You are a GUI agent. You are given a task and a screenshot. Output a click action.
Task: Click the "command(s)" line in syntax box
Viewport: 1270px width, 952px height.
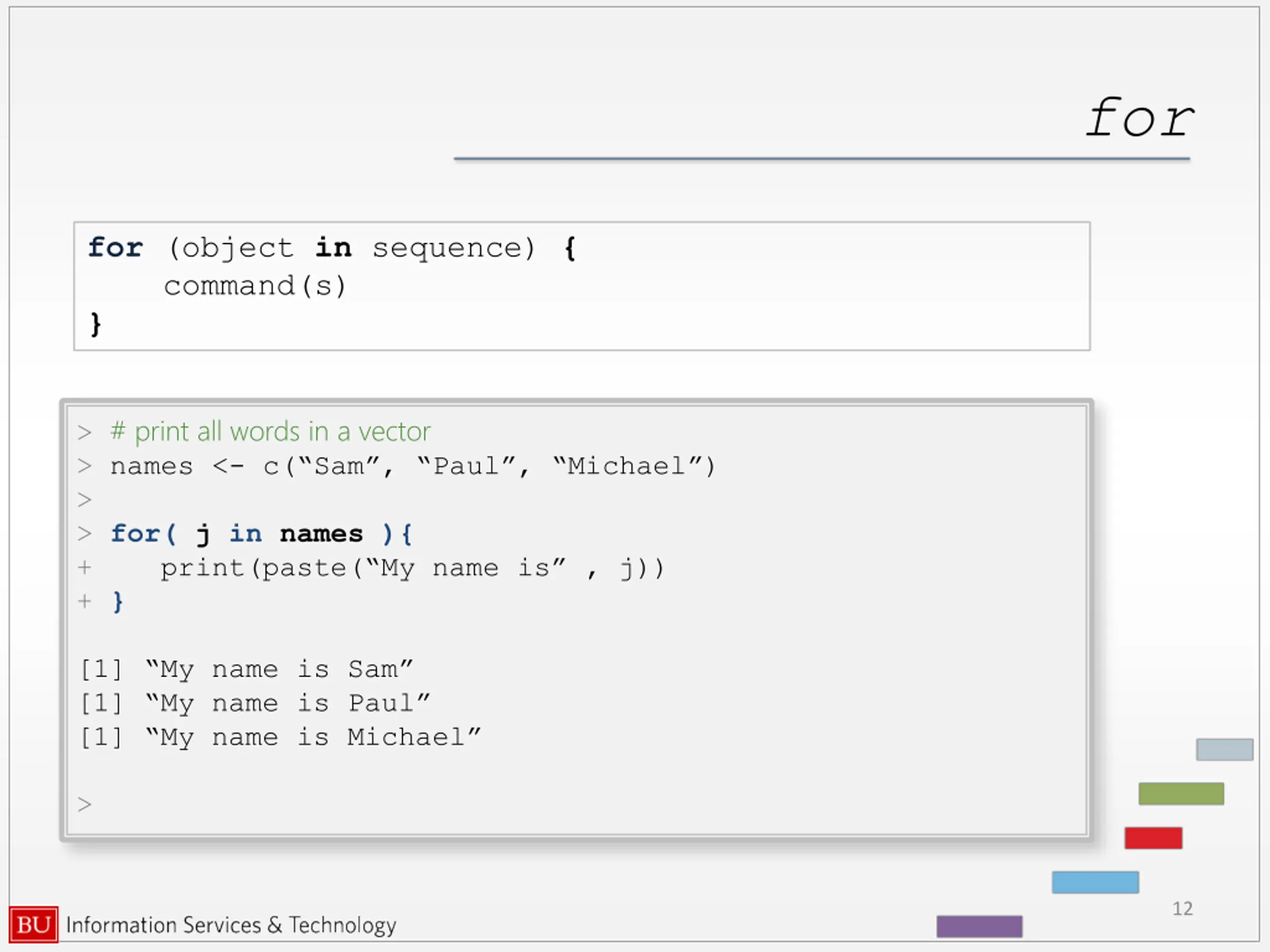255,286
